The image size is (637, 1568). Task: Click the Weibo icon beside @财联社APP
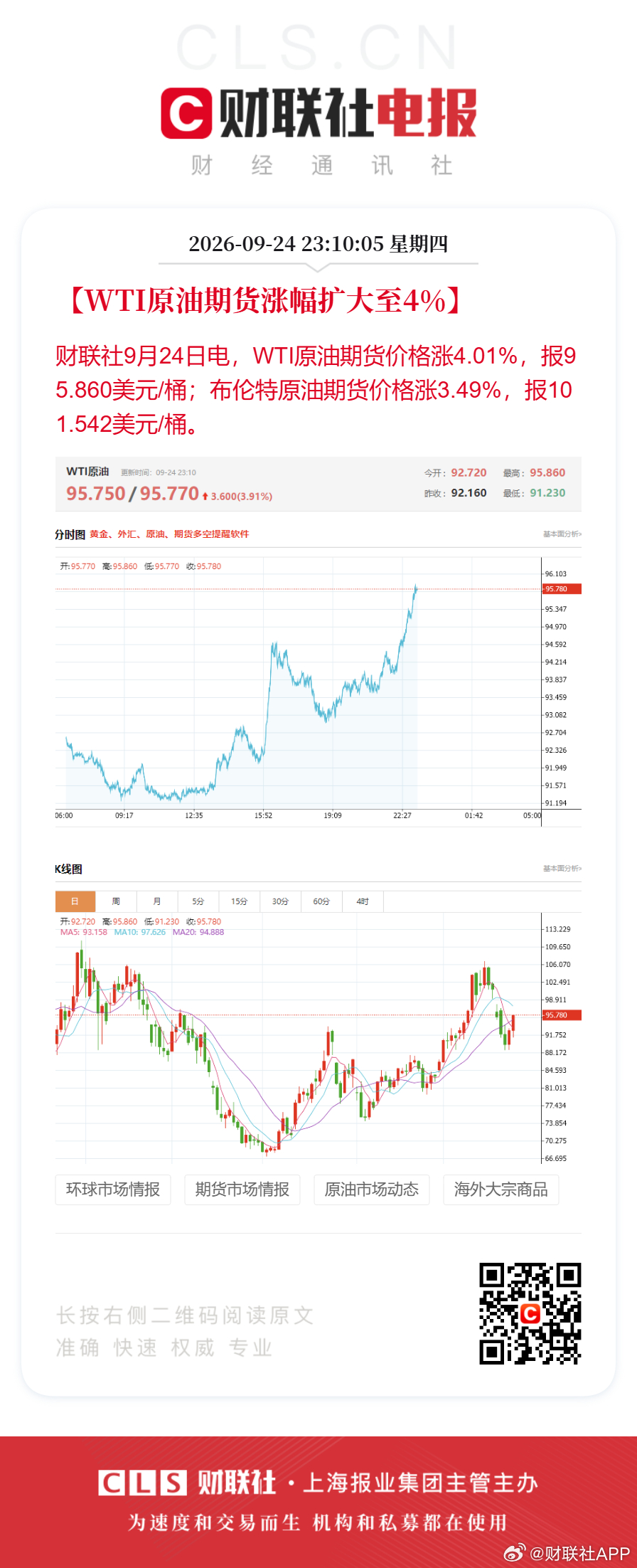pos(515,1553)
